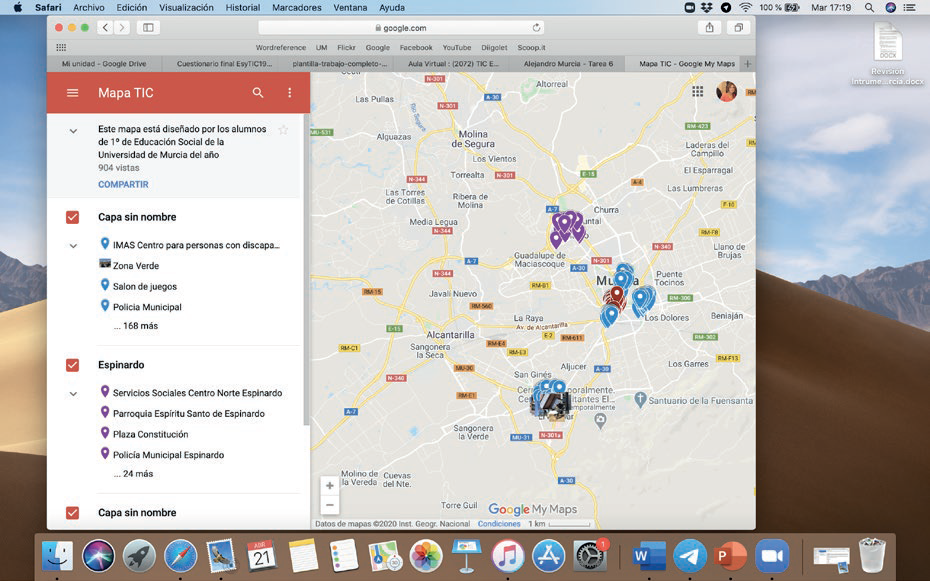Toggle Safari sidebar button

(148, 27)
